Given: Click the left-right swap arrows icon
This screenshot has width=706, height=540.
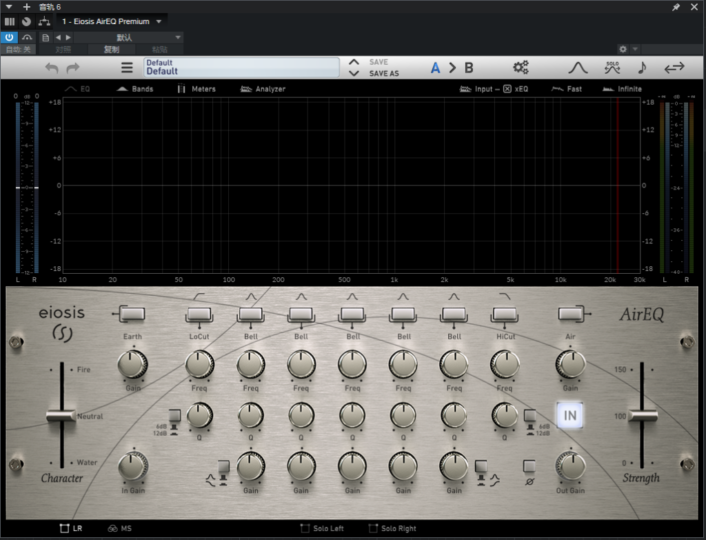Looking at the screenshot, I should pos(675,68).
